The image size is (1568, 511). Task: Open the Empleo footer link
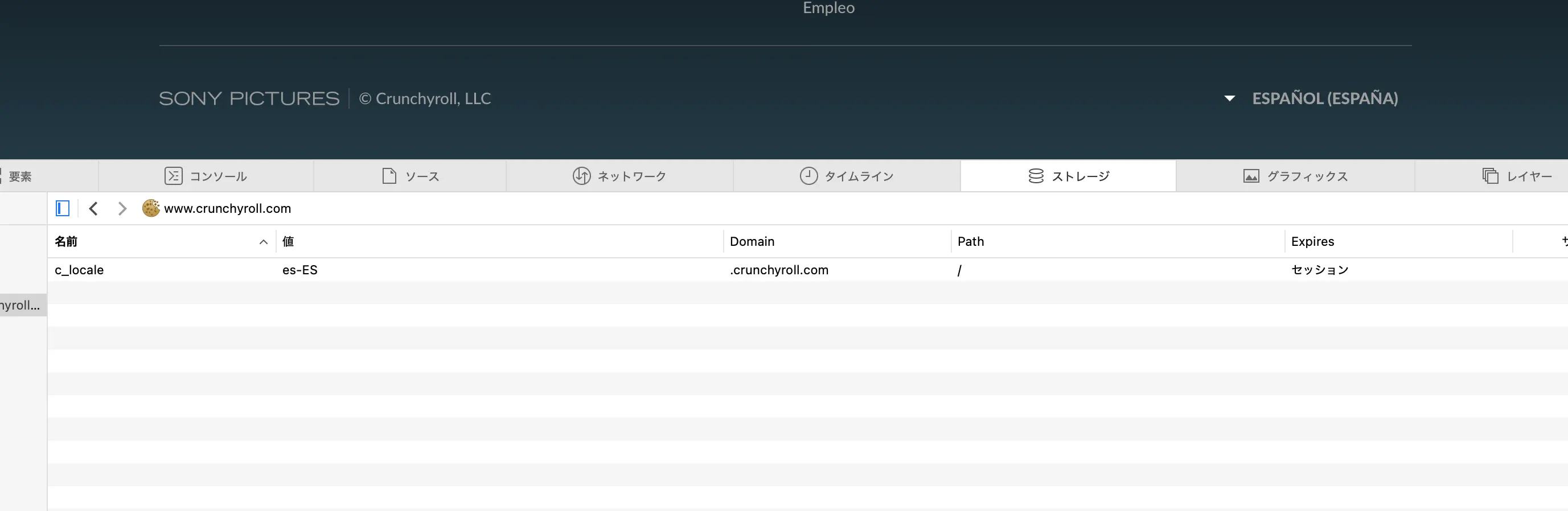coord(828,8)
